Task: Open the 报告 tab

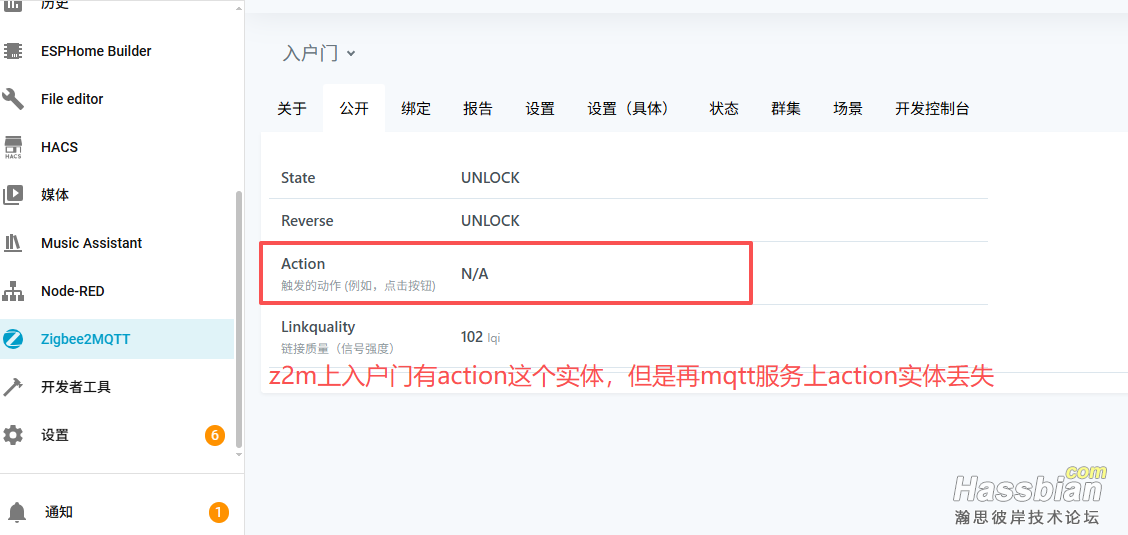Action: click(x=478, y=109)
